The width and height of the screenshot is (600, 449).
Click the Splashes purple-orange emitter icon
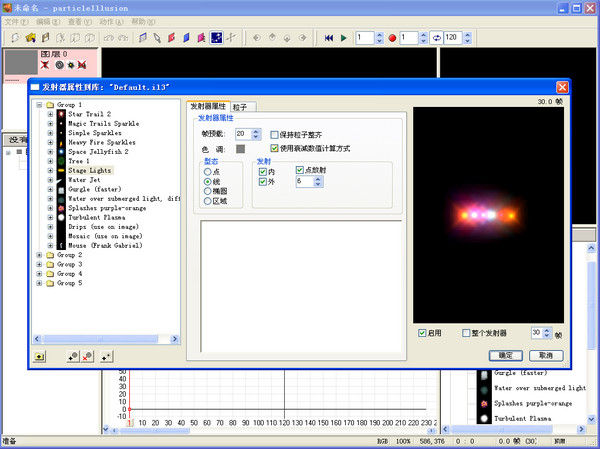point(61,207)
